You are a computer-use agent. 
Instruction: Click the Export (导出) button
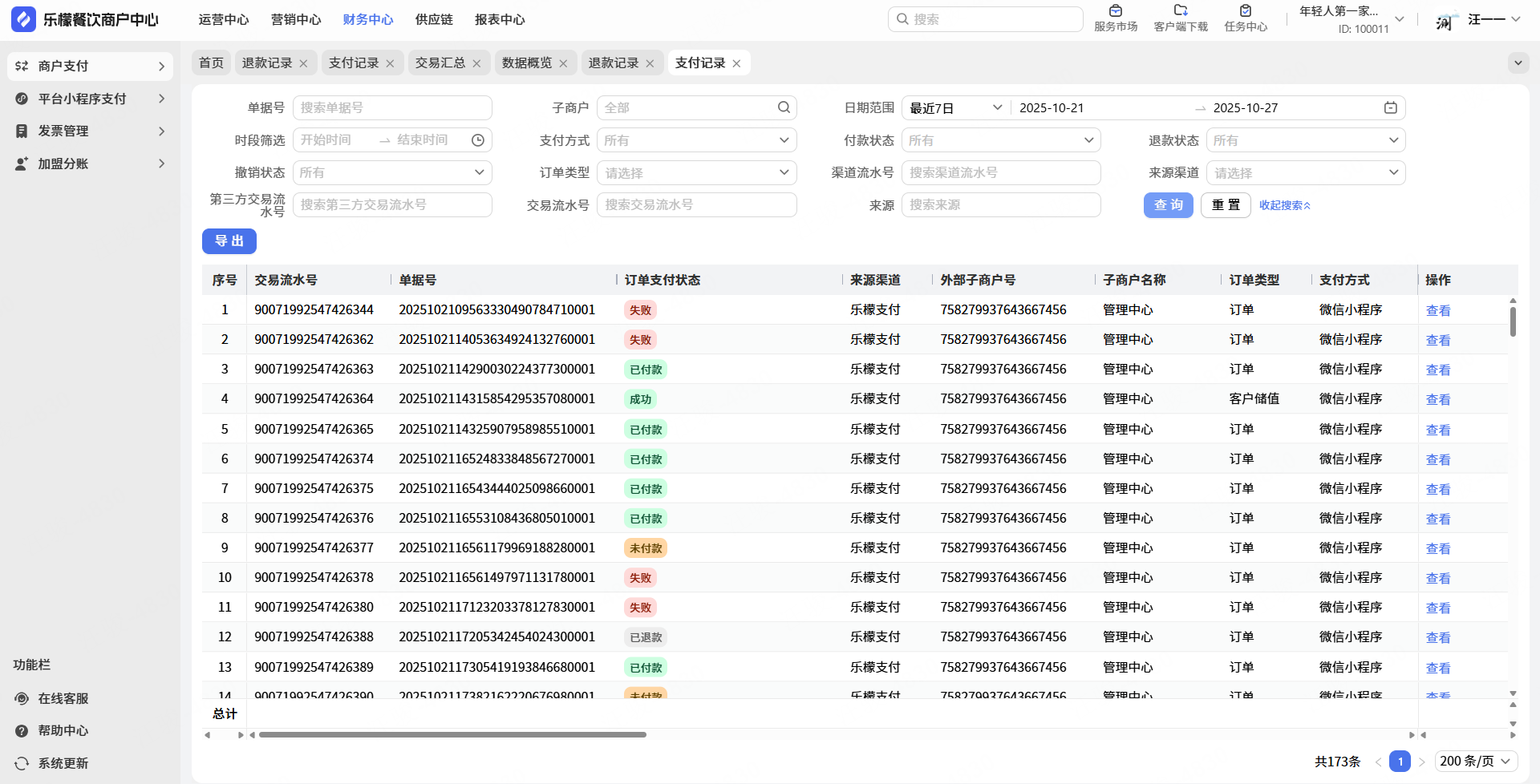pos(229,241)
